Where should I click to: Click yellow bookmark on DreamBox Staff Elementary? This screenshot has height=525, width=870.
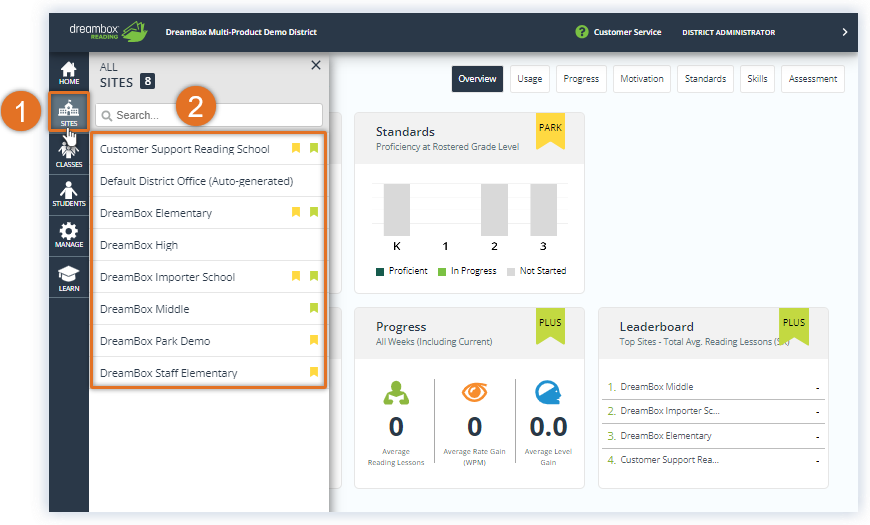pos(313,372)
